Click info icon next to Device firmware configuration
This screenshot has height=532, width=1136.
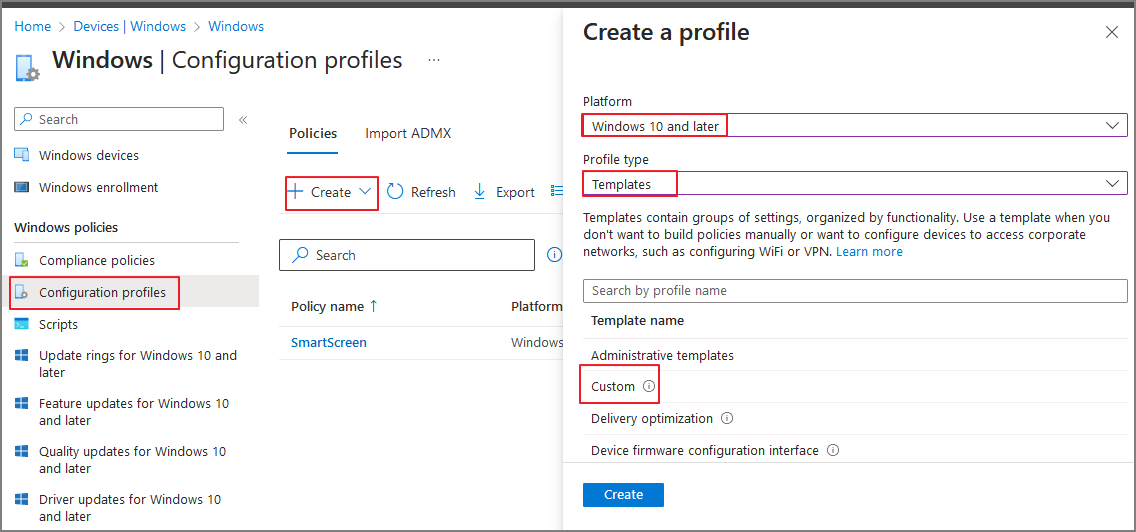pyautogui.click(x=833, y=450)
